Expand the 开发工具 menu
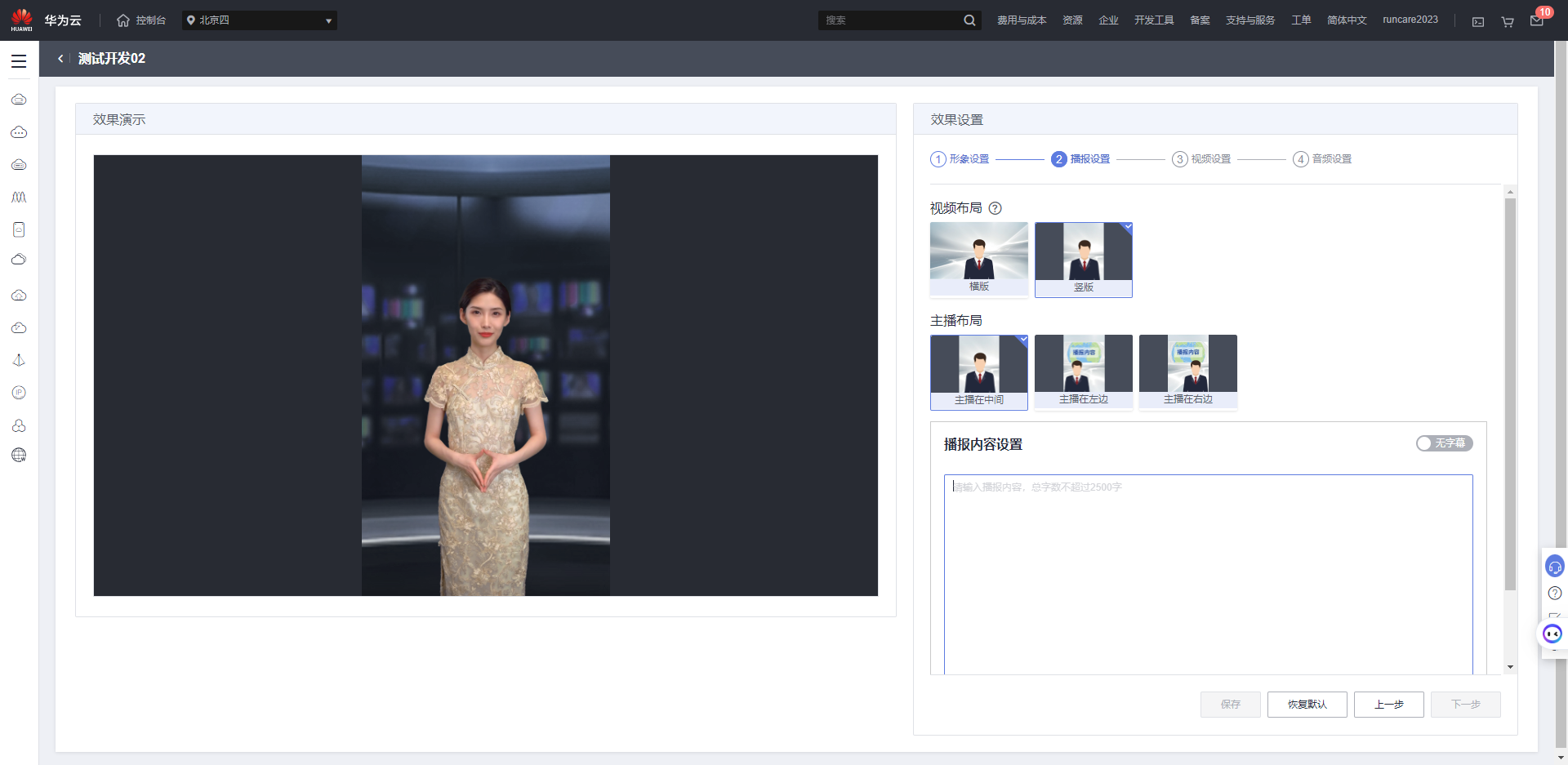This screenshot has height=765, width=1568. click(1154, 20)
